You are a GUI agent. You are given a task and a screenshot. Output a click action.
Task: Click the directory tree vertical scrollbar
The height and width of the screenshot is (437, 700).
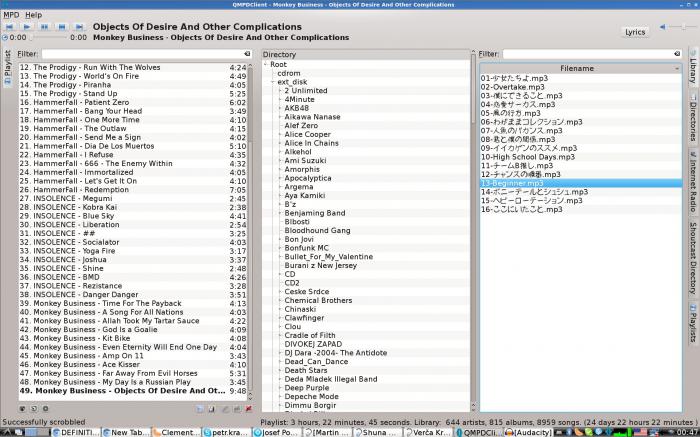coord(473,231)
